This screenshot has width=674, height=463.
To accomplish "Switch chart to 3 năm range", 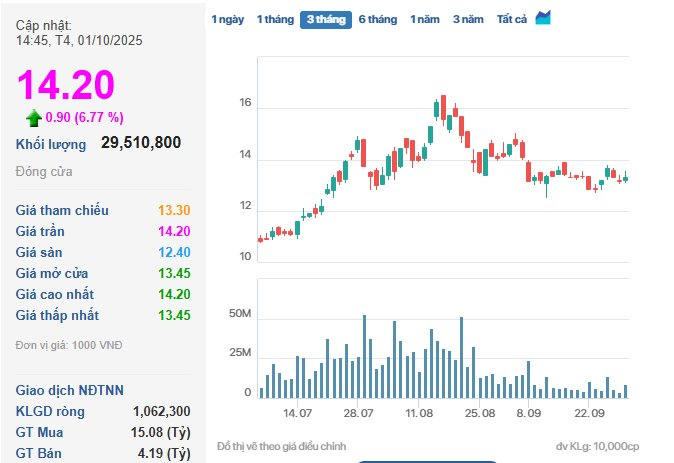I will 468,20.
